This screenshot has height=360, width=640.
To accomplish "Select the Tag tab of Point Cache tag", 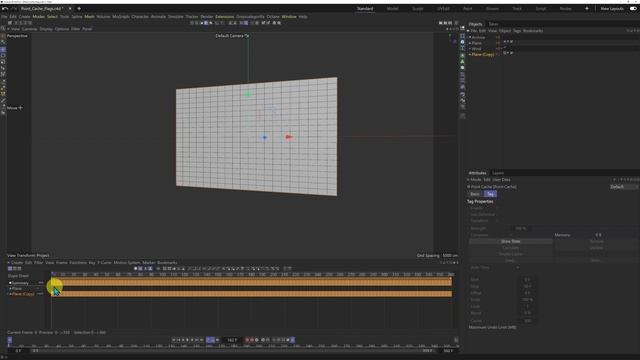I will pyautogui.click(x=490, y=194).
